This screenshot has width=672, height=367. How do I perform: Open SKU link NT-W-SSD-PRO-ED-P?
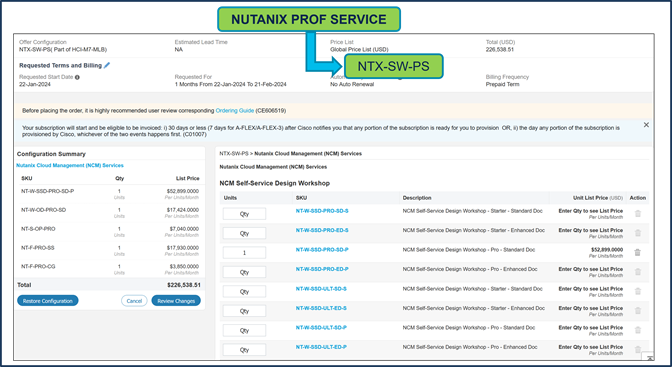(322, 269)
